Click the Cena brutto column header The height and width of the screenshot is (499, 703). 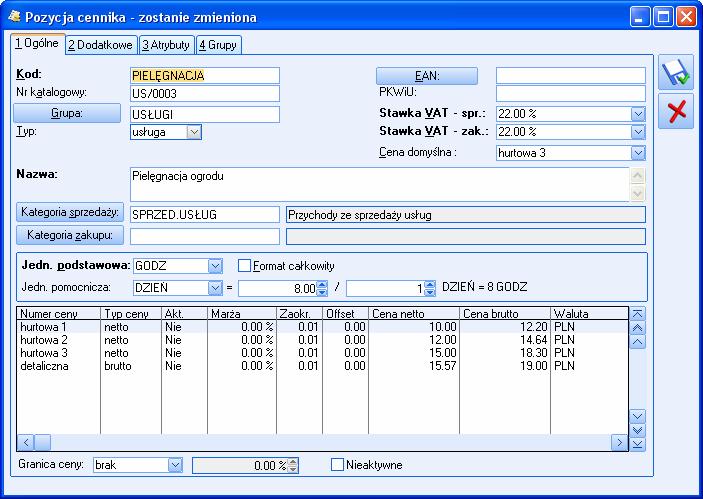505,313
